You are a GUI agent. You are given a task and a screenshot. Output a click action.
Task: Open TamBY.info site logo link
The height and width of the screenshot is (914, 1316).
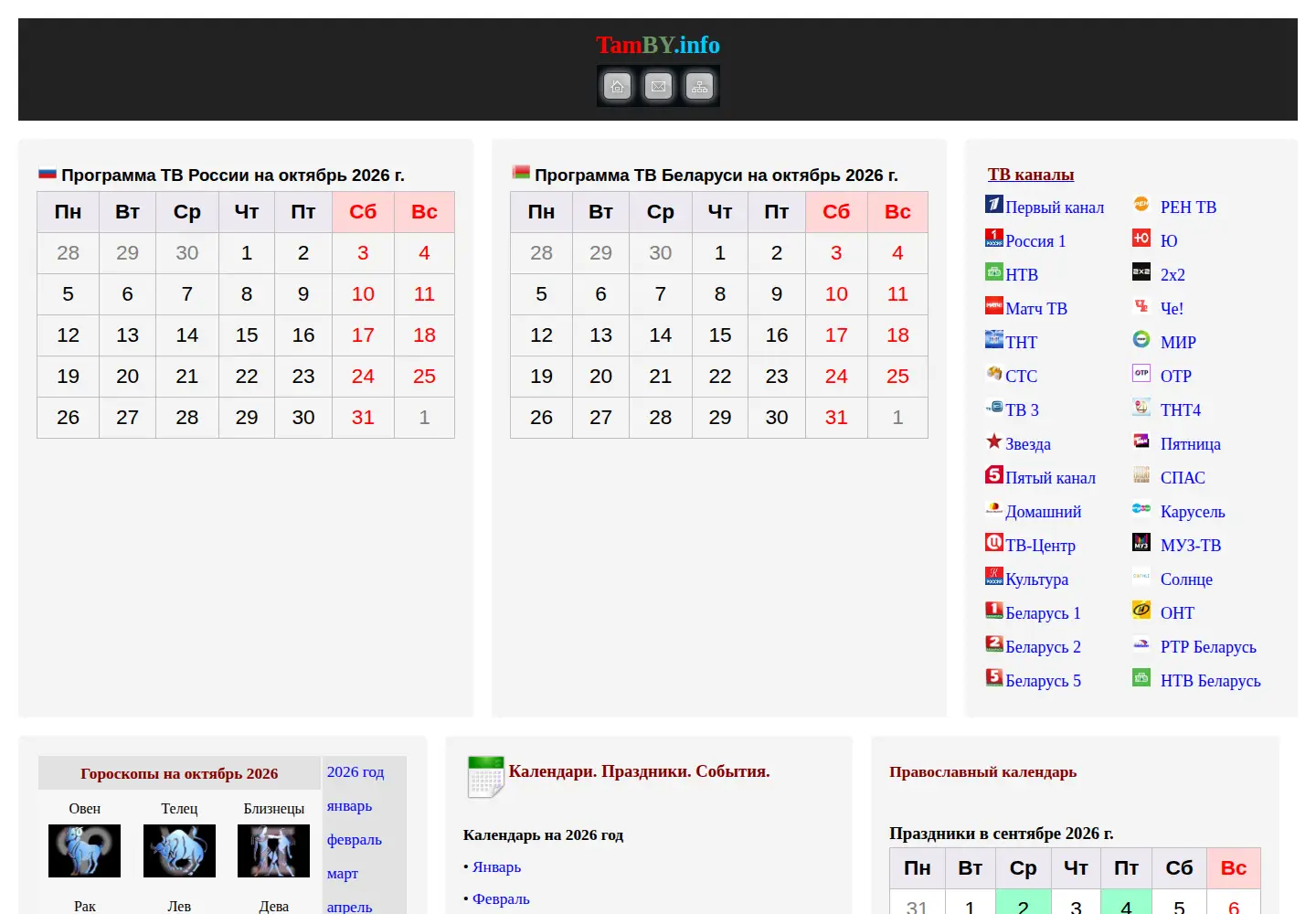658,45
